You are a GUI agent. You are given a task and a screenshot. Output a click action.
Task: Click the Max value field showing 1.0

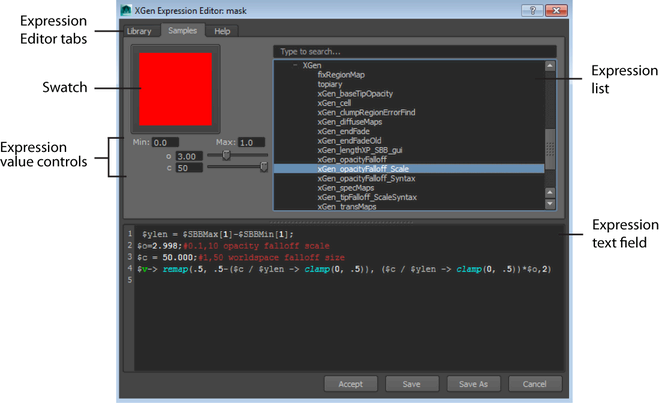click(x=251, y=142)
